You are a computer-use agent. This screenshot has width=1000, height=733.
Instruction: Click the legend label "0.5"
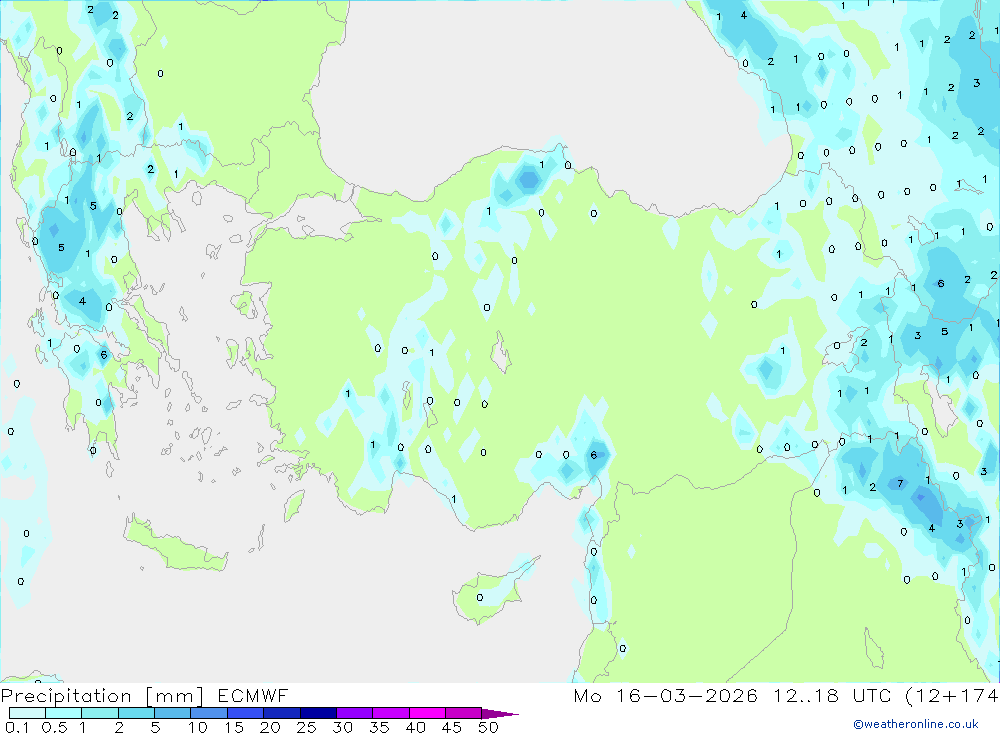click(54, 727)
